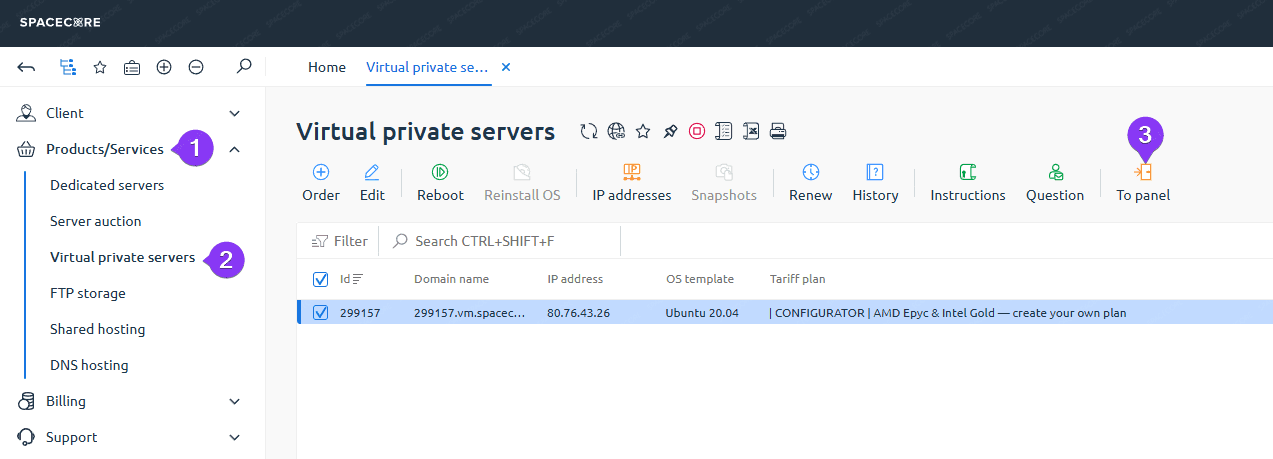The width and height of the screenshot is (1273, 459).
Task: Switch to the Home tab
Action: click(x=327, y=67)
